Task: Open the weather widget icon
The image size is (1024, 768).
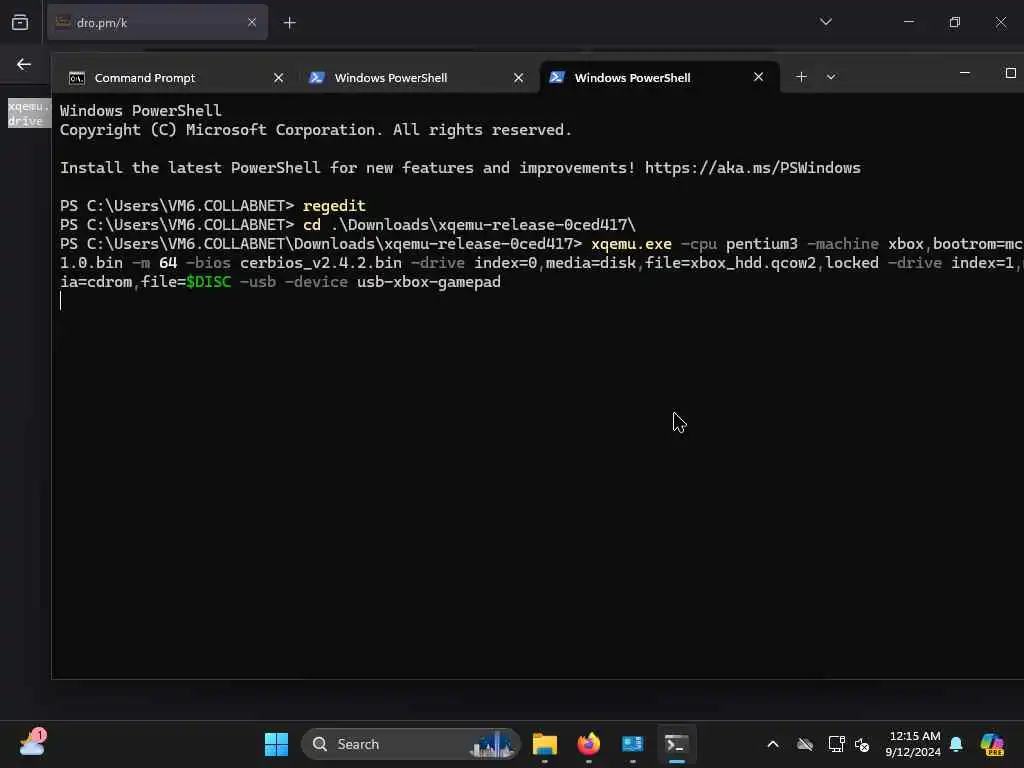Action: 32,743
